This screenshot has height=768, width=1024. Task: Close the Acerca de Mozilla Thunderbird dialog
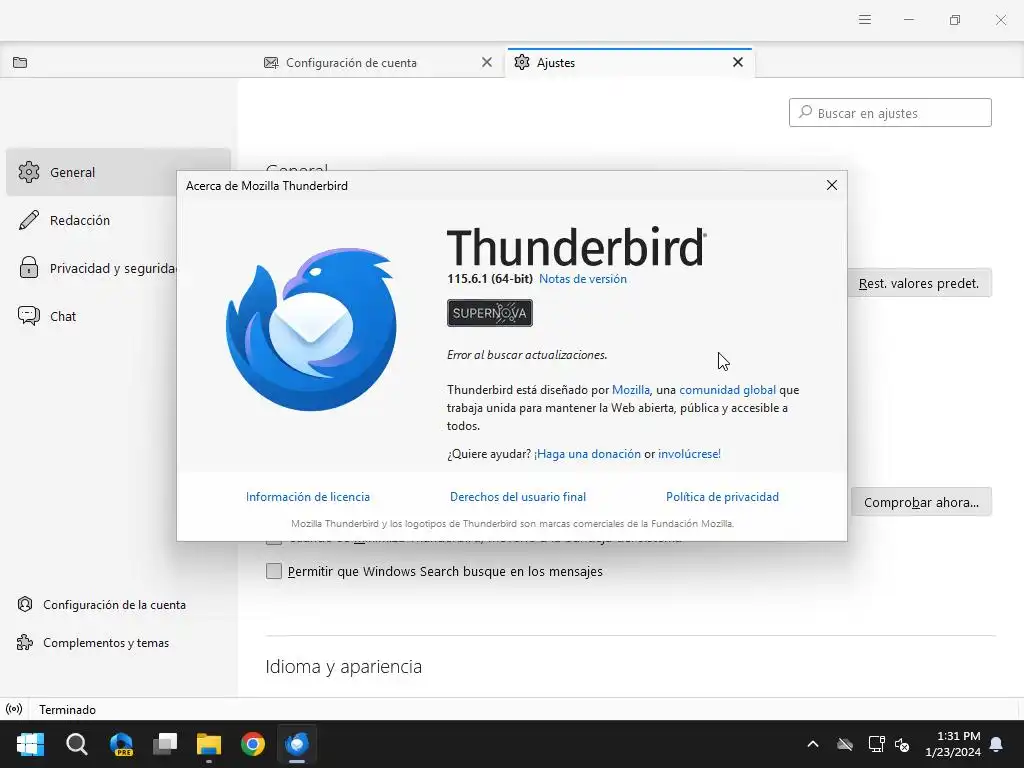point(831,185)
